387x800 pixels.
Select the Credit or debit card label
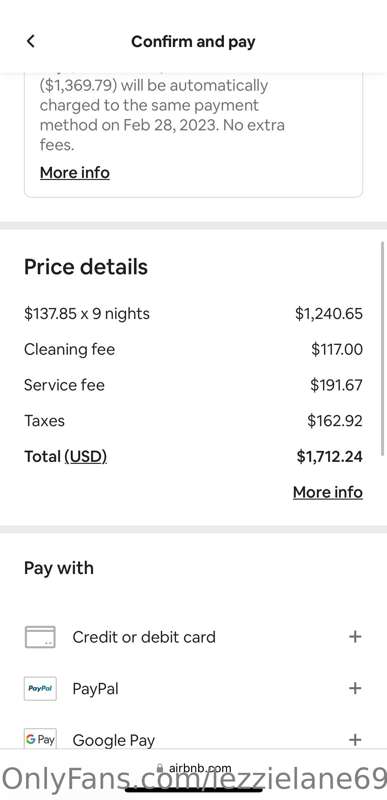[x=144, y=637]
